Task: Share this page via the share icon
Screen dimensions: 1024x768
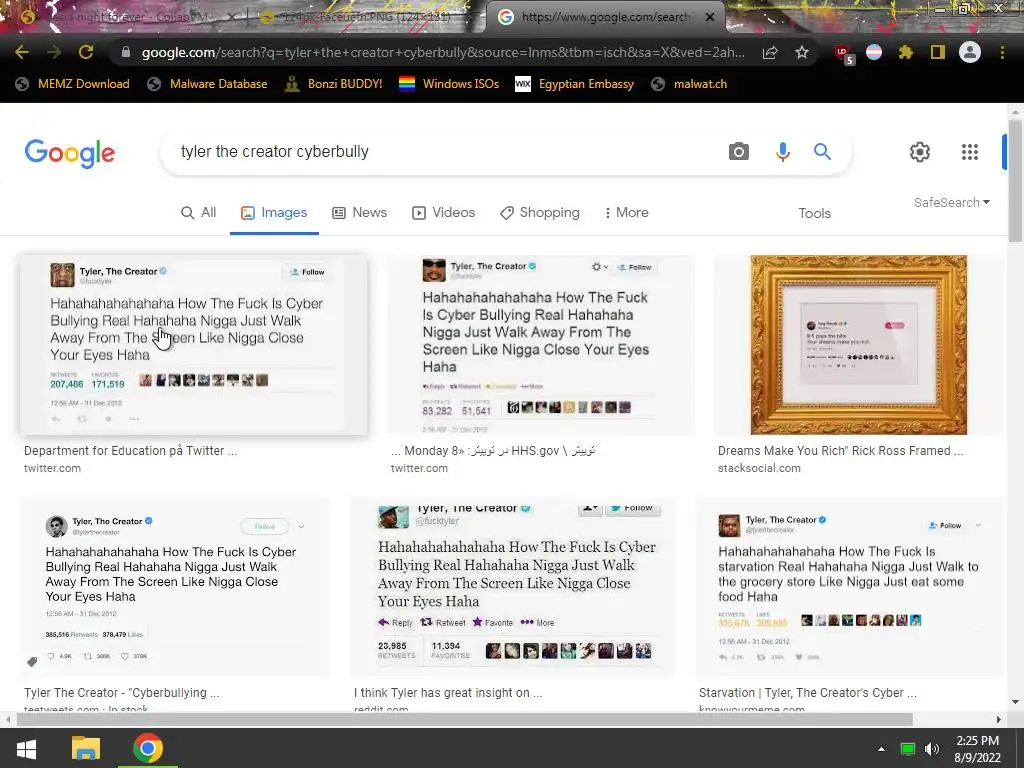Action: coord(770,52)
